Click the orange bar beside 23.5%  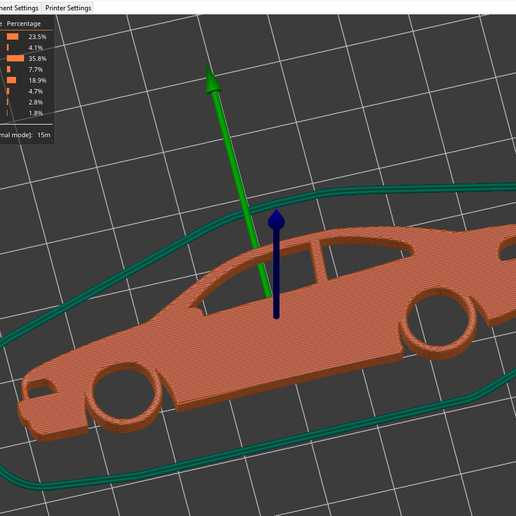pos(12,37)
